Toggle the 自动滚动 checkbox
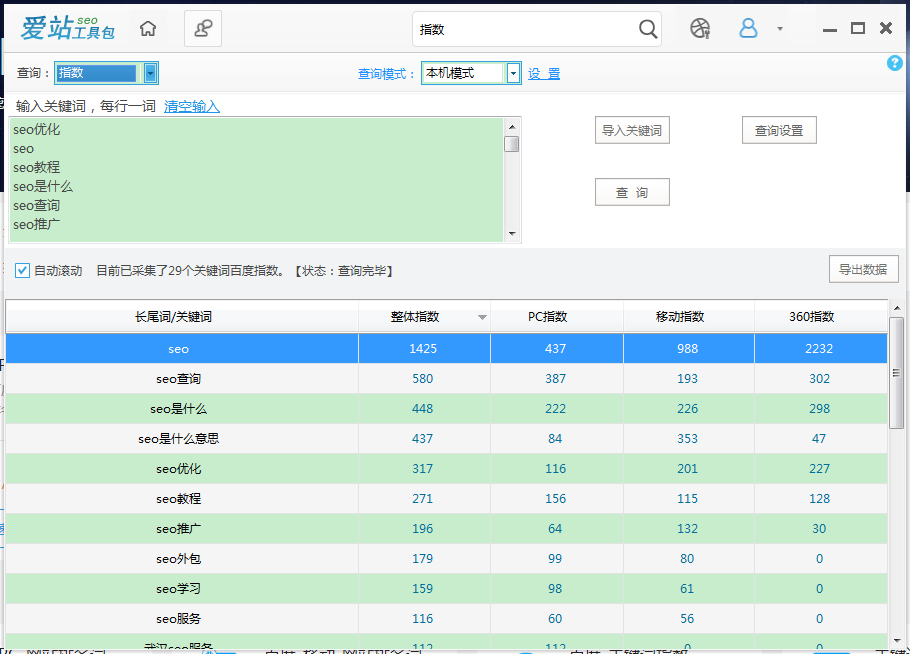Image resolution: width=910 pixels, height=654 pixels. click(x=22, y=271)
